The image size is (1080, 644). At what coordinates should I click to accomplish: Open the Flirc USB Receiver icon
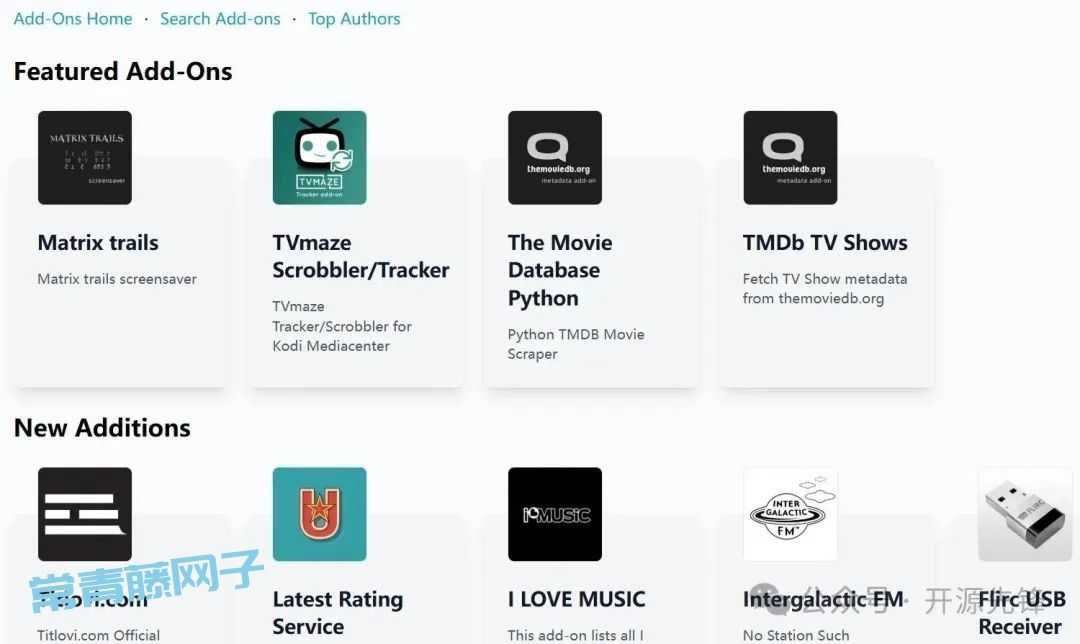tap(1026, 515)
